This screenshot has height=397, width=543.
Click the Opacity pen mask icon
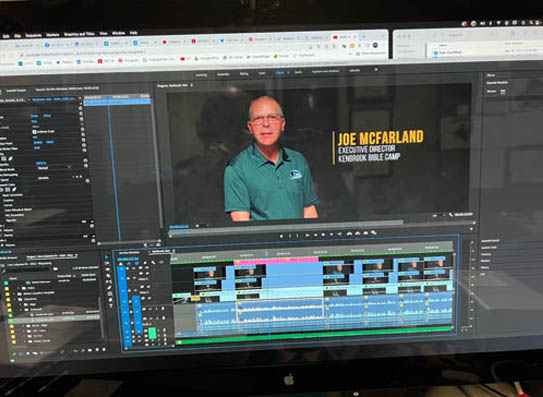click(10, 159)
